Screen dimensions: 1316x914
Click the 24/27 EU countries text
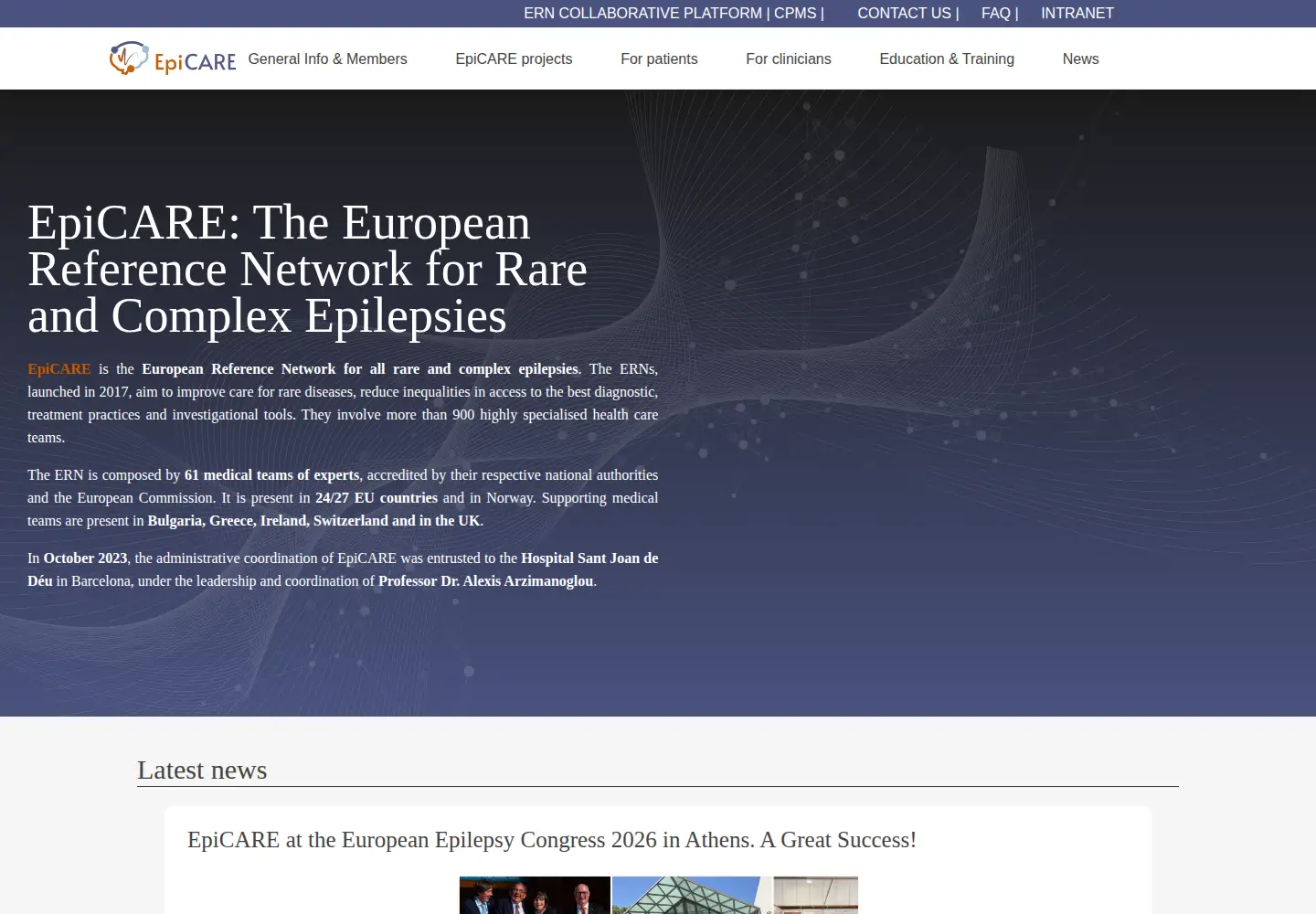(x=377, y=498)
